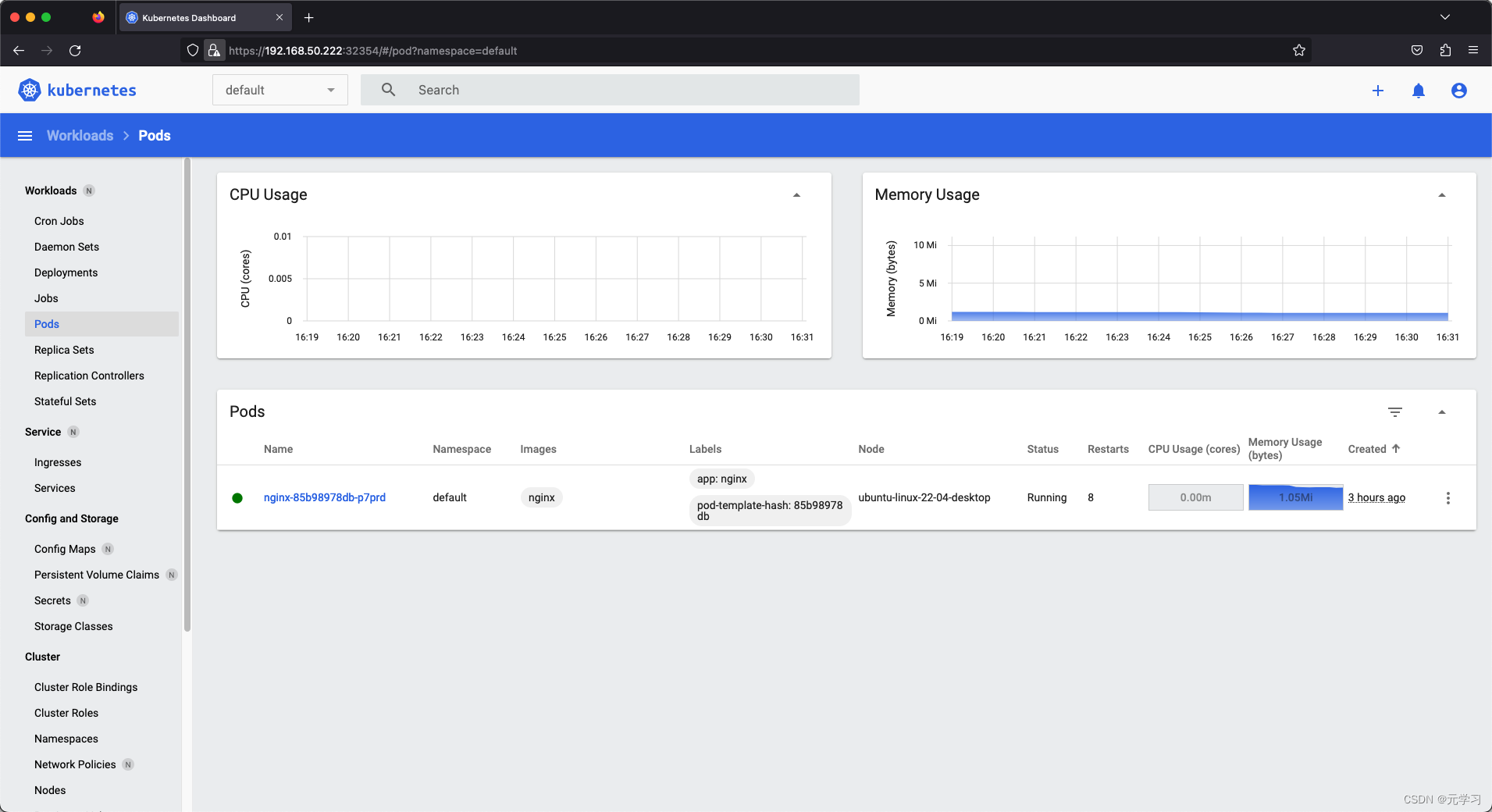Open the user account icon
This screenshot has height=812, width=1492.
(x=1459, y=91)
